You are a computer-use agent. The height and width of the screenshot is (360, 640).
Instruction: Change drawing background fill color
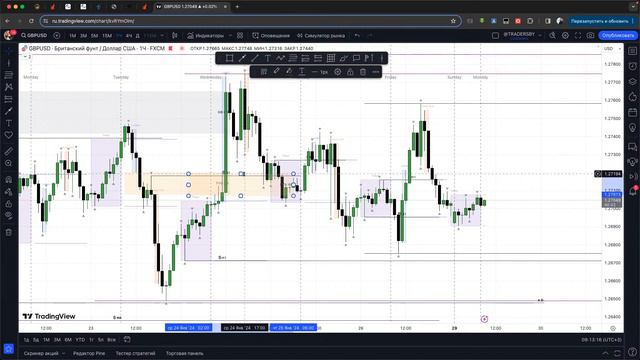coord(289,72)
